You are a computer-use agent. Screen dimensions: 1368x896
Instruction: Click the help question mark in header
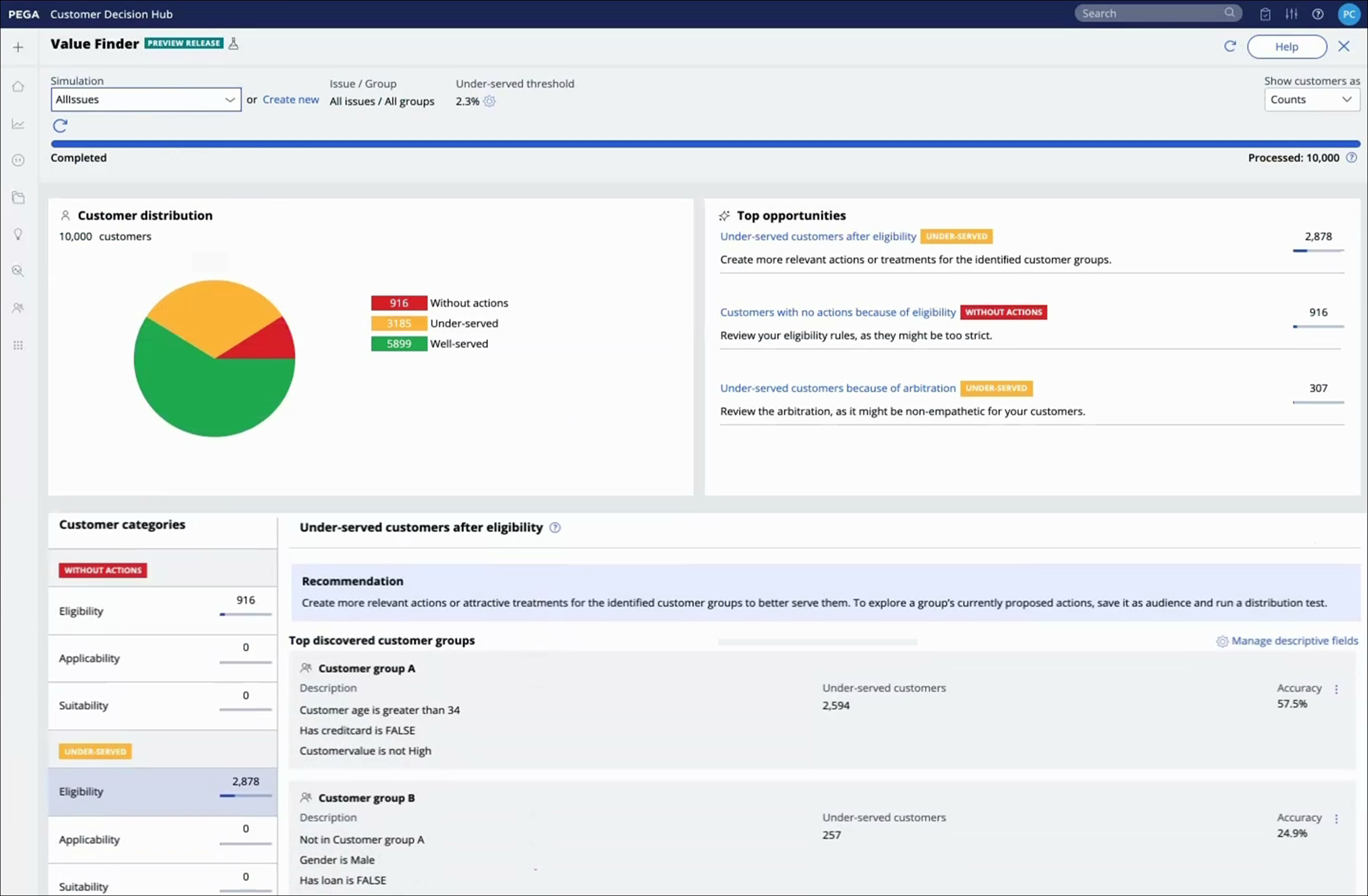click(x=1318, y=14)
